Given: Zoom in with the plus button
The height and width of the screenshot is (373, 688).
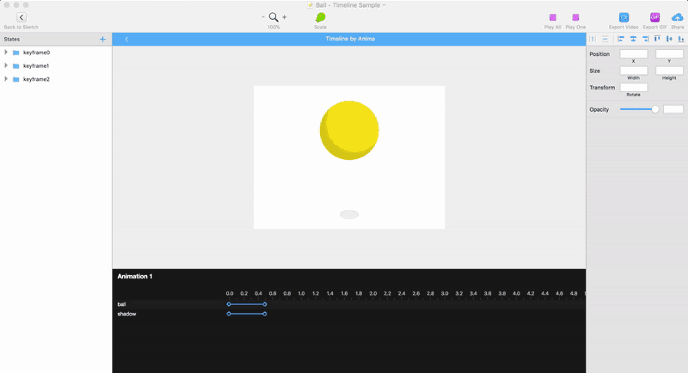Looking at the screenshot, I should pyautogui.click(x=284, y=17).
